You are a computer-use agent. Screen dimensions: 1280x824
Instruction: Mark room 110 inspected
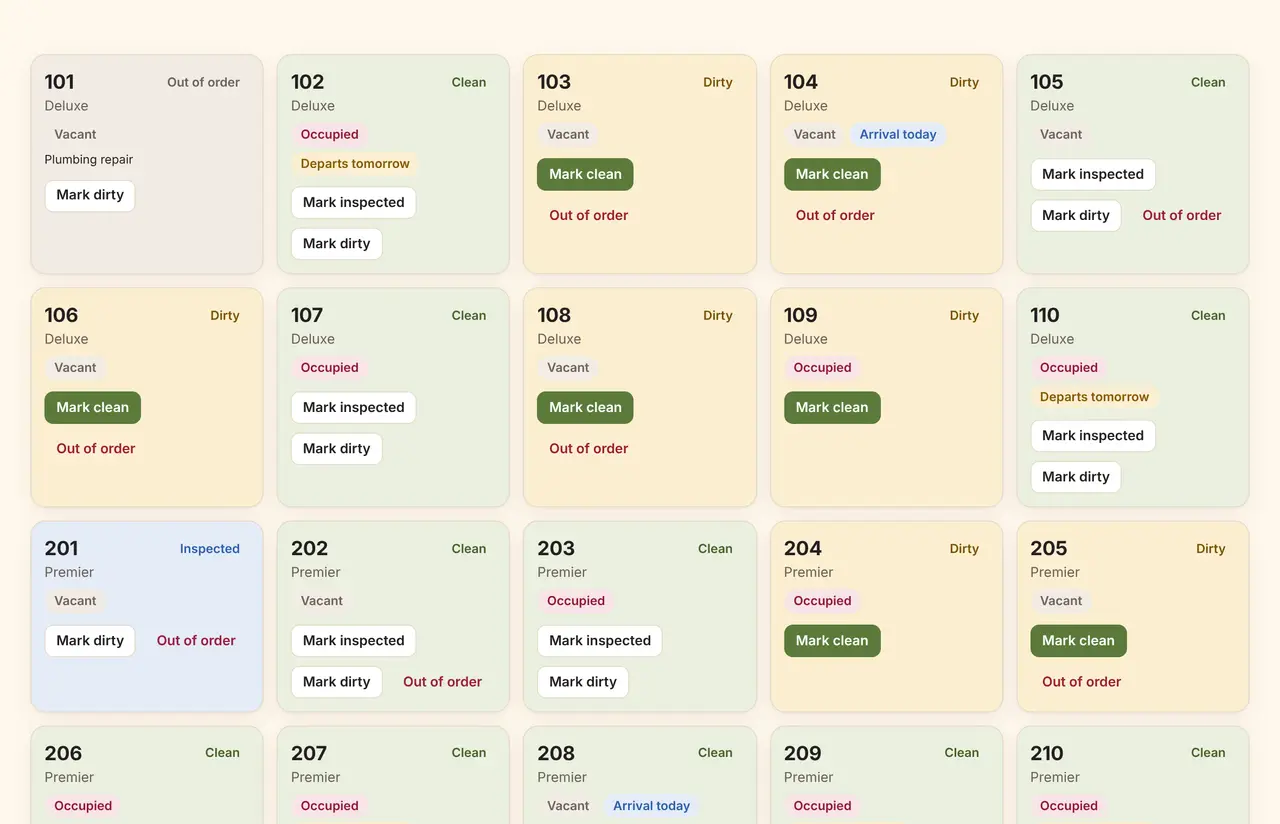click(x=1093, y=435)
